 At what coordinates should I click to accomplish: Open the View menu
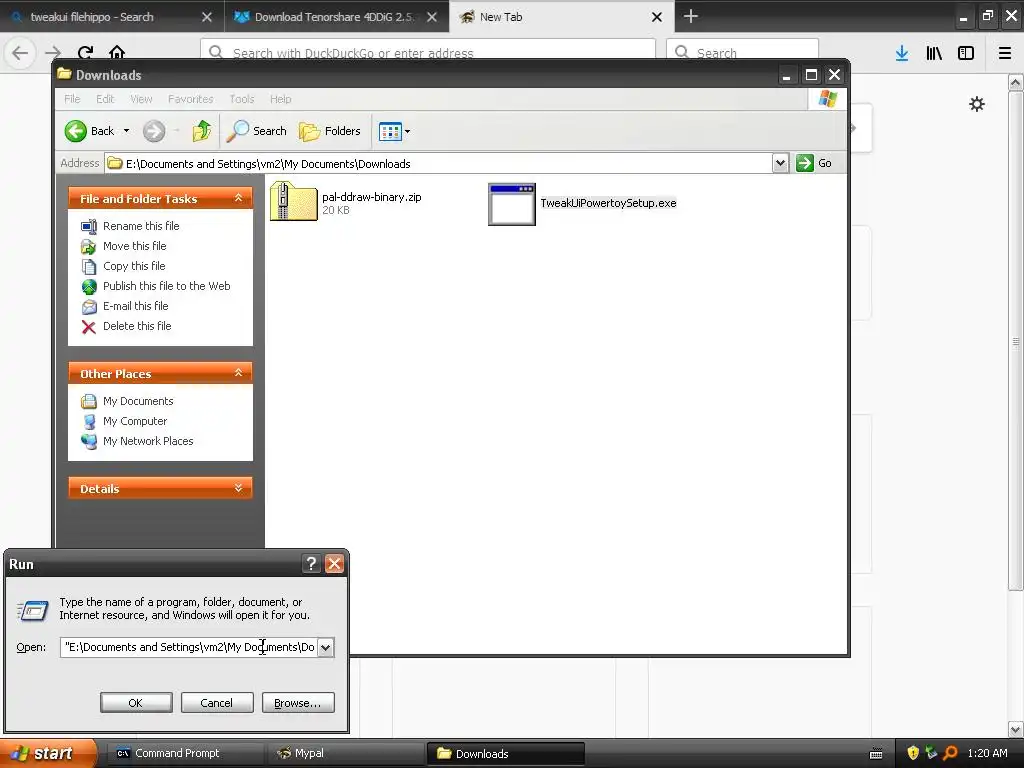coord(141,99)
